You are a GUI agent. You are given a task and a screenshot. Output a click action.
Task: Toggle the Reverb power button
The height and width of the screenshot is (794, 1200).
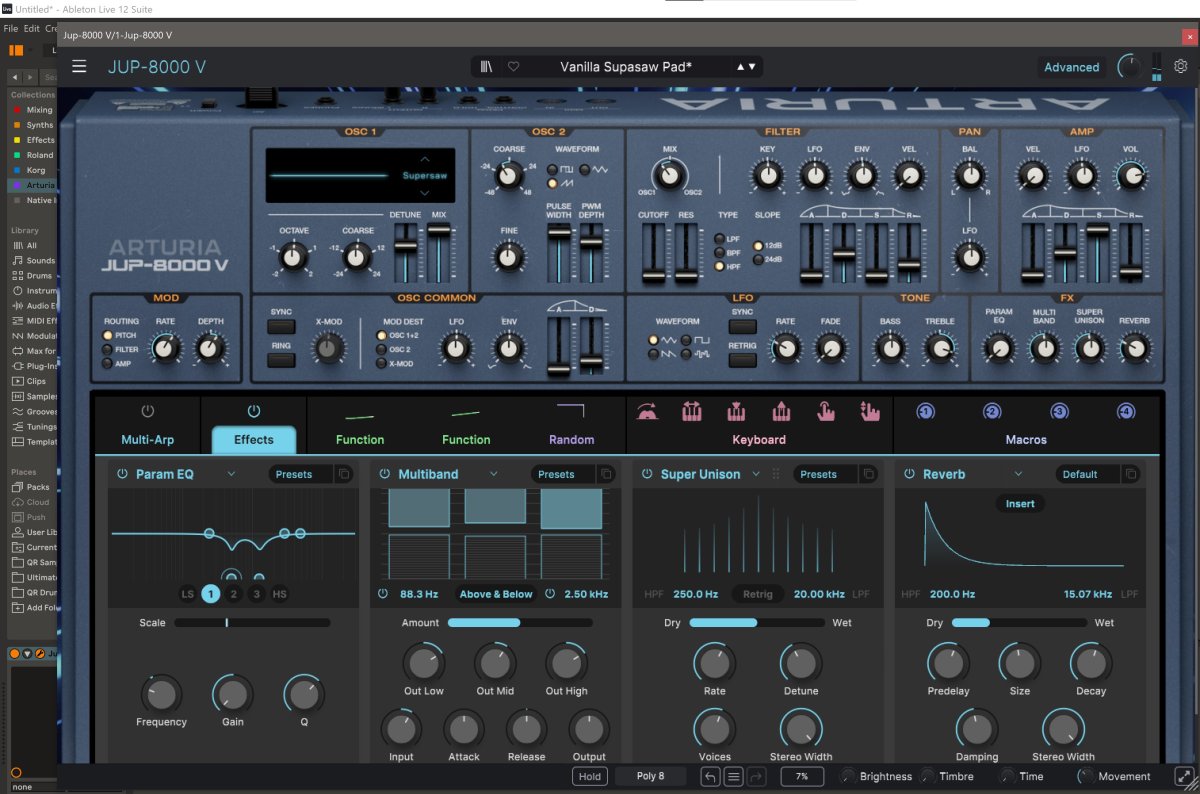(909, 474)
